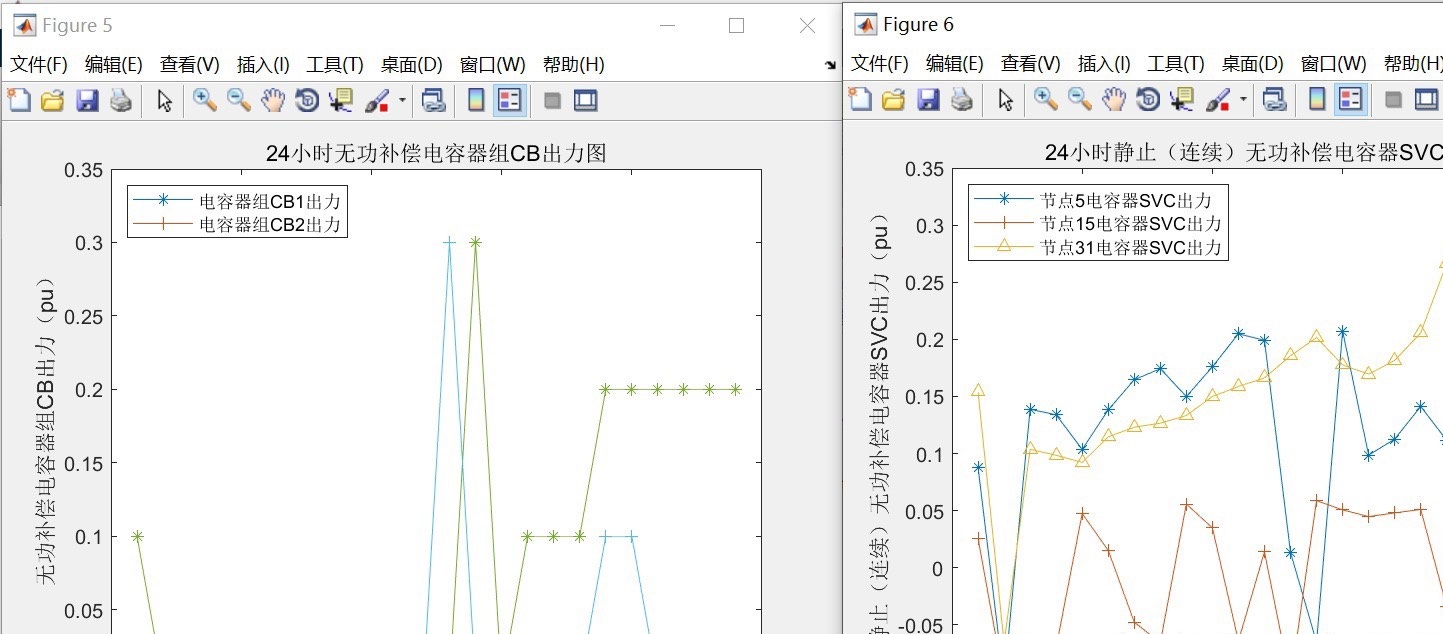Select Zoom In tool in Figure 6
Viewport: 1443px width, 634px height.
point(1046,100)
